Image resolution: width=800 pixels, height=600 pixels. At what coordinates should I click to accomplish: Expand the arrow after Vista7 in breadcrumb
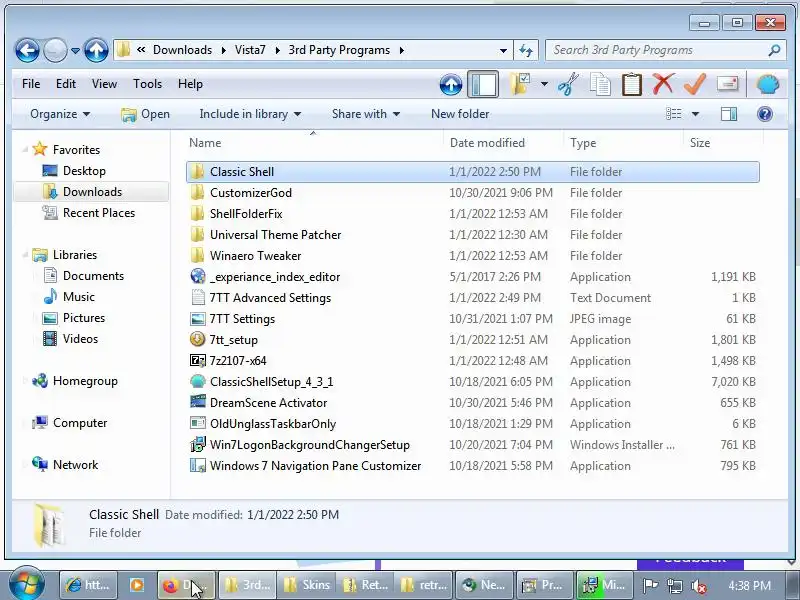point(278,50)
